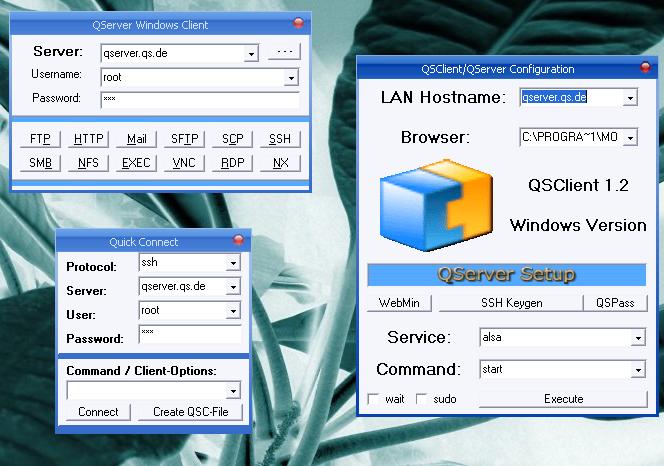Screen dimensions: 664x466
Task: Click the HTTP protocol button
Action: pyautogui.click(x=89, y=139)
